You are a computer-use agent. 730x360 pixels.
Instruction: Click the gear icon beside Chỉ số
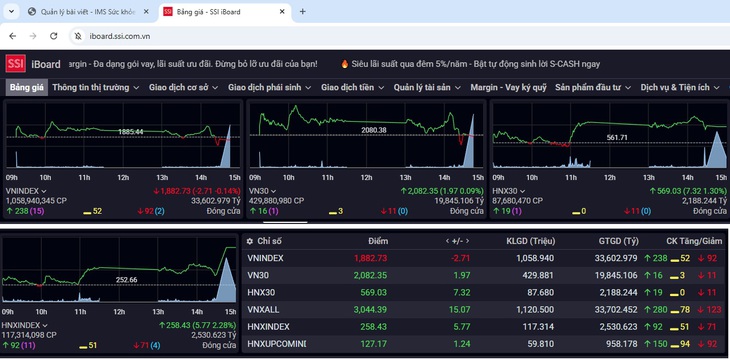click(250, 241)
